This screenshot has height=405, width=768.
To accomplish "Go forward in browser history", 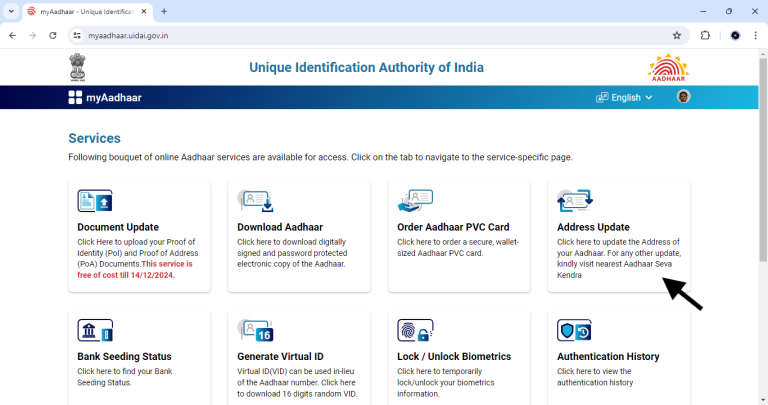I will point(32,35).
